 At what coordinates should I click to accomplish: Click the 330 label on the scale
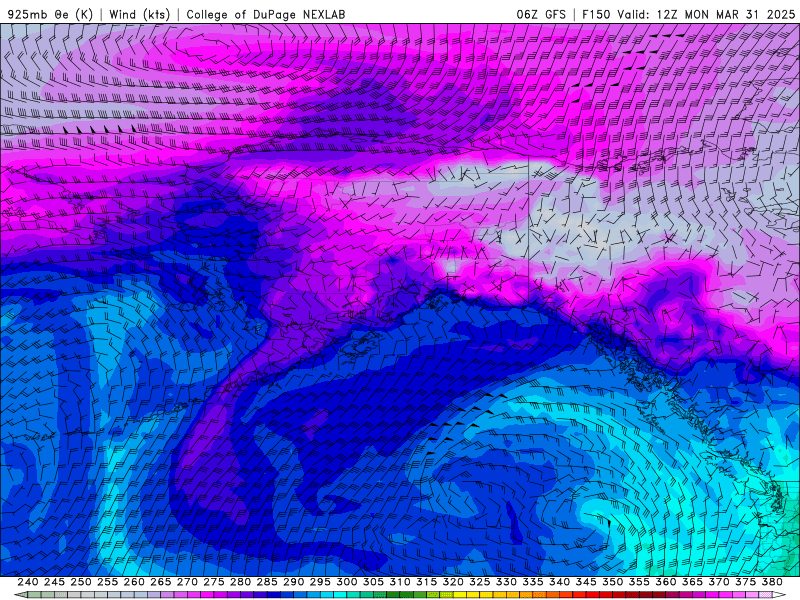click(x=506, y=582)
